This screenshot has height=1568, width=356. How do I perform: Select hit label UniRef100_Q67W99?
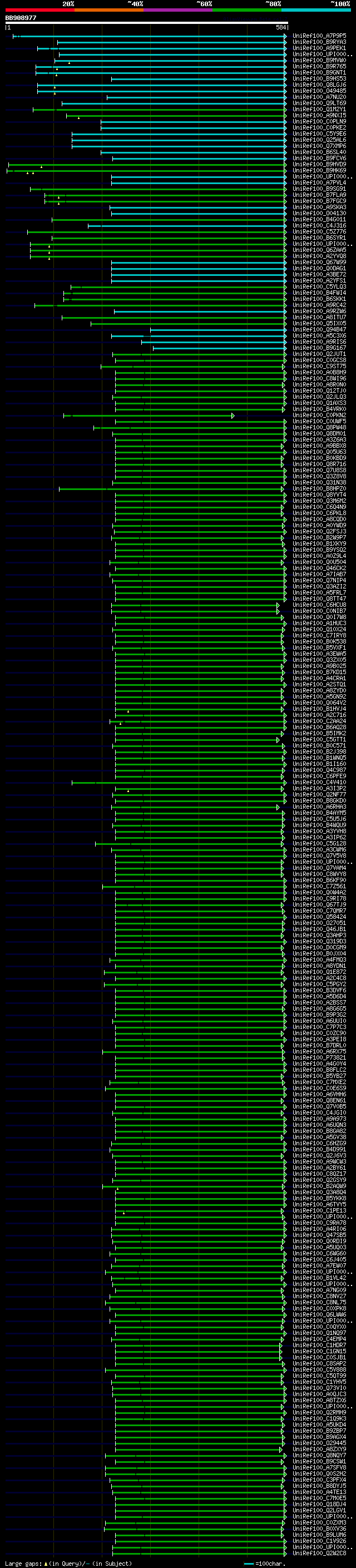coord(319,263)
